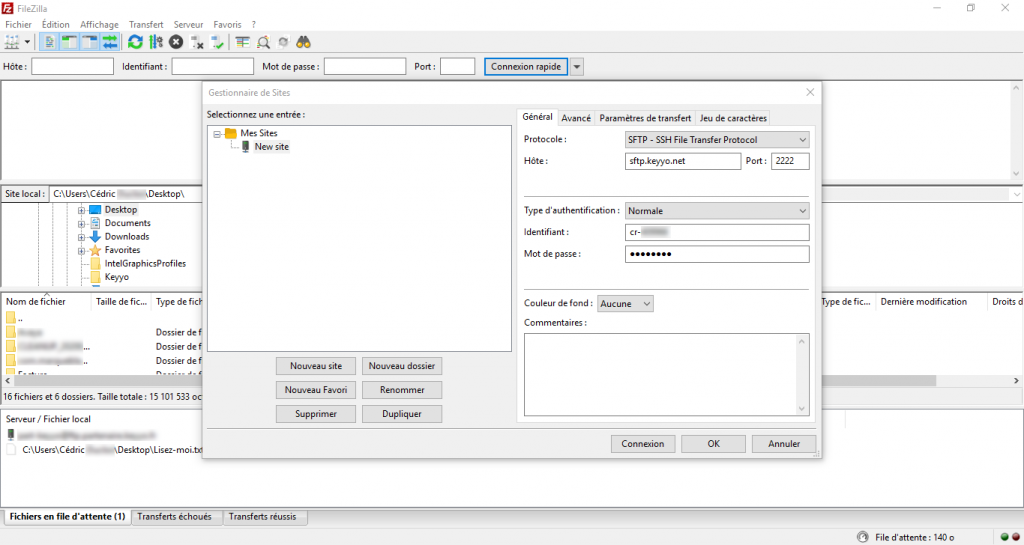Select the Keyyo folder in local tree

click(x=116, y=277)
